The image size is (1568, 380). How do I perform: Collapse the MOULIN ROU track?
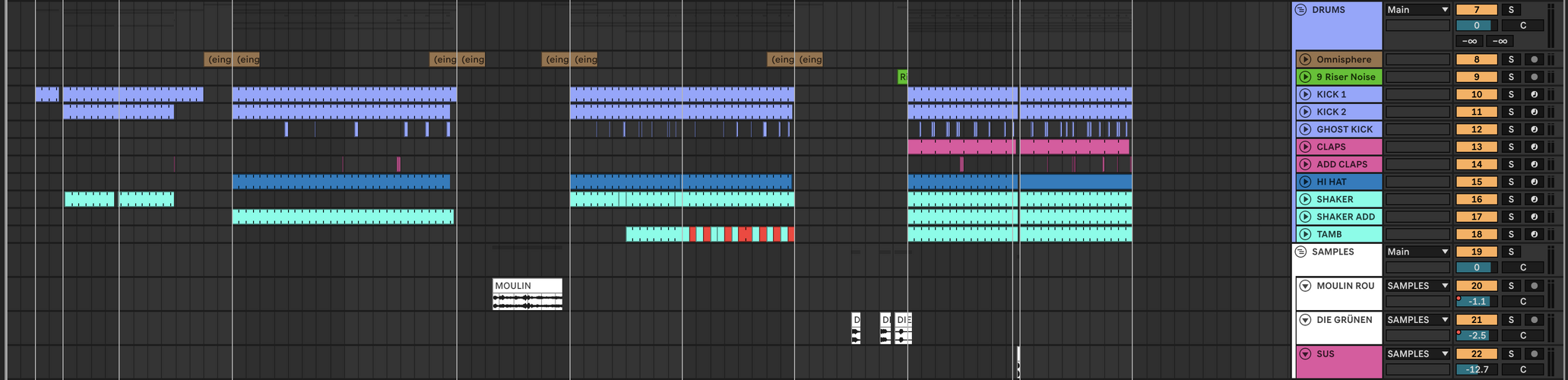click(1305, 286)
